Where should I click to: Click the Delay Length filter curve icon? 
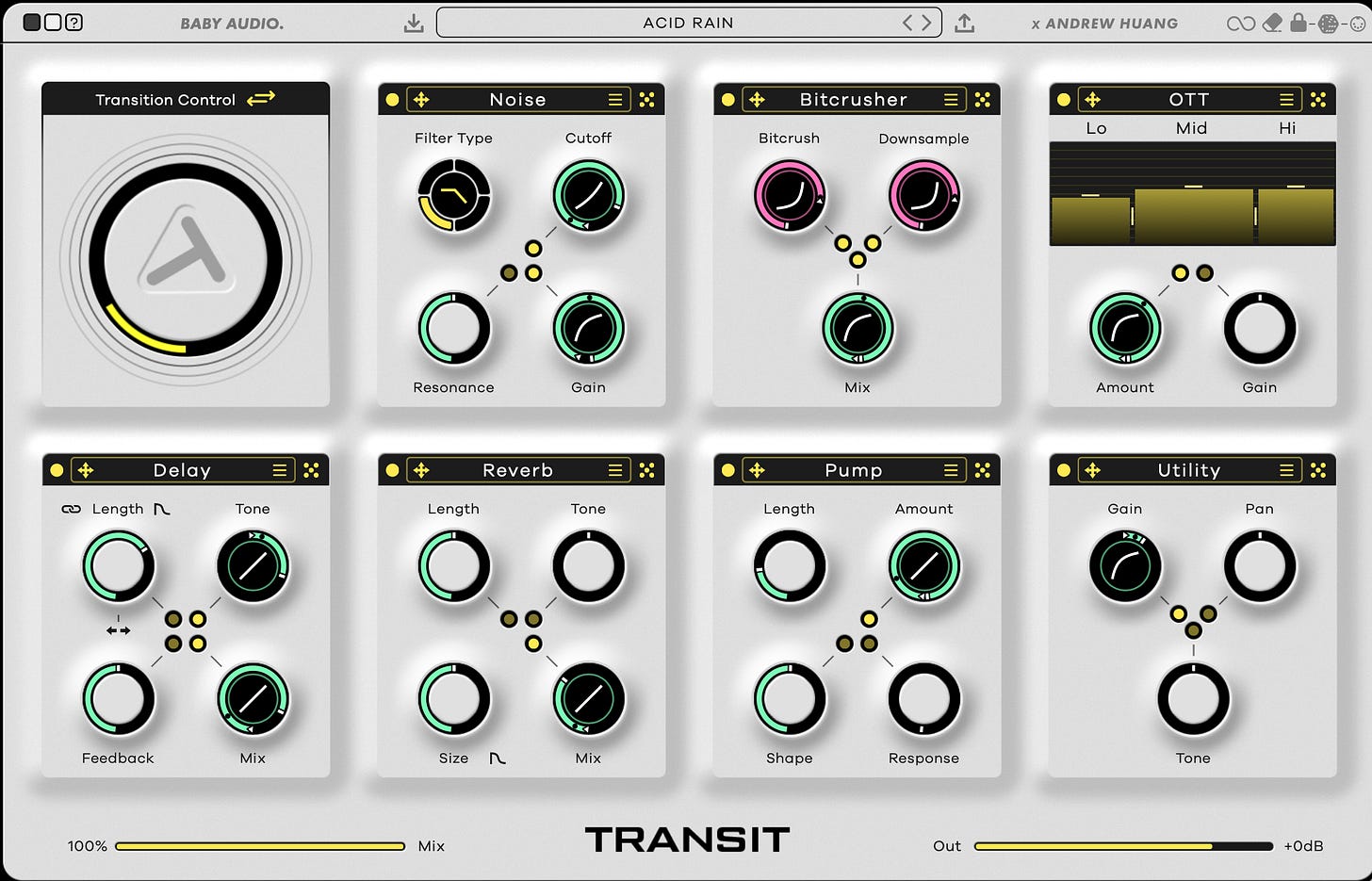(161, 509)
